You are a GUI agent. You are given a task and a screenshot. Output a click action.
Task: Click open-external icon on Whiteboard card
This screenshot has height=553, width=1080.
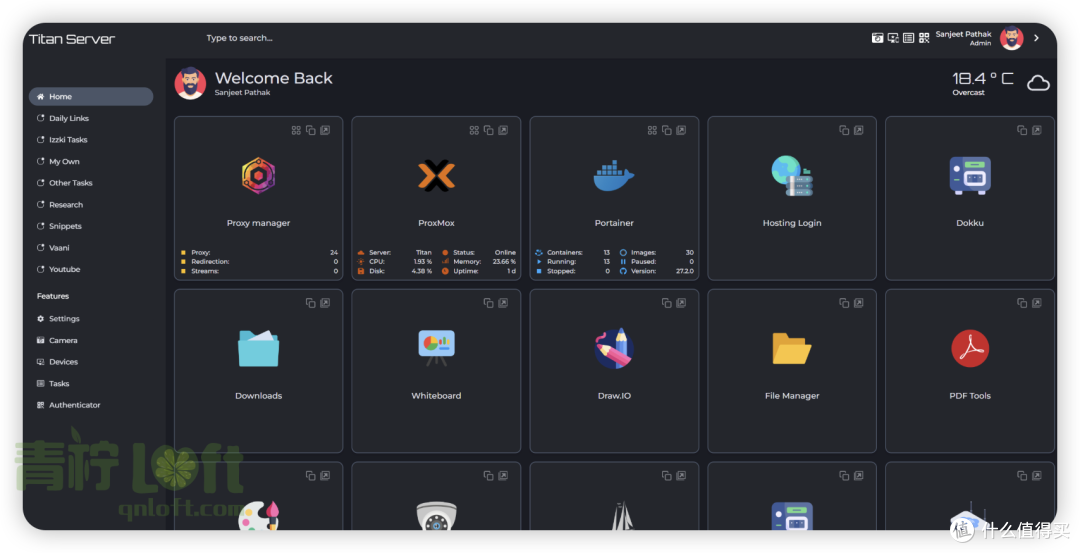coord(503,303)
